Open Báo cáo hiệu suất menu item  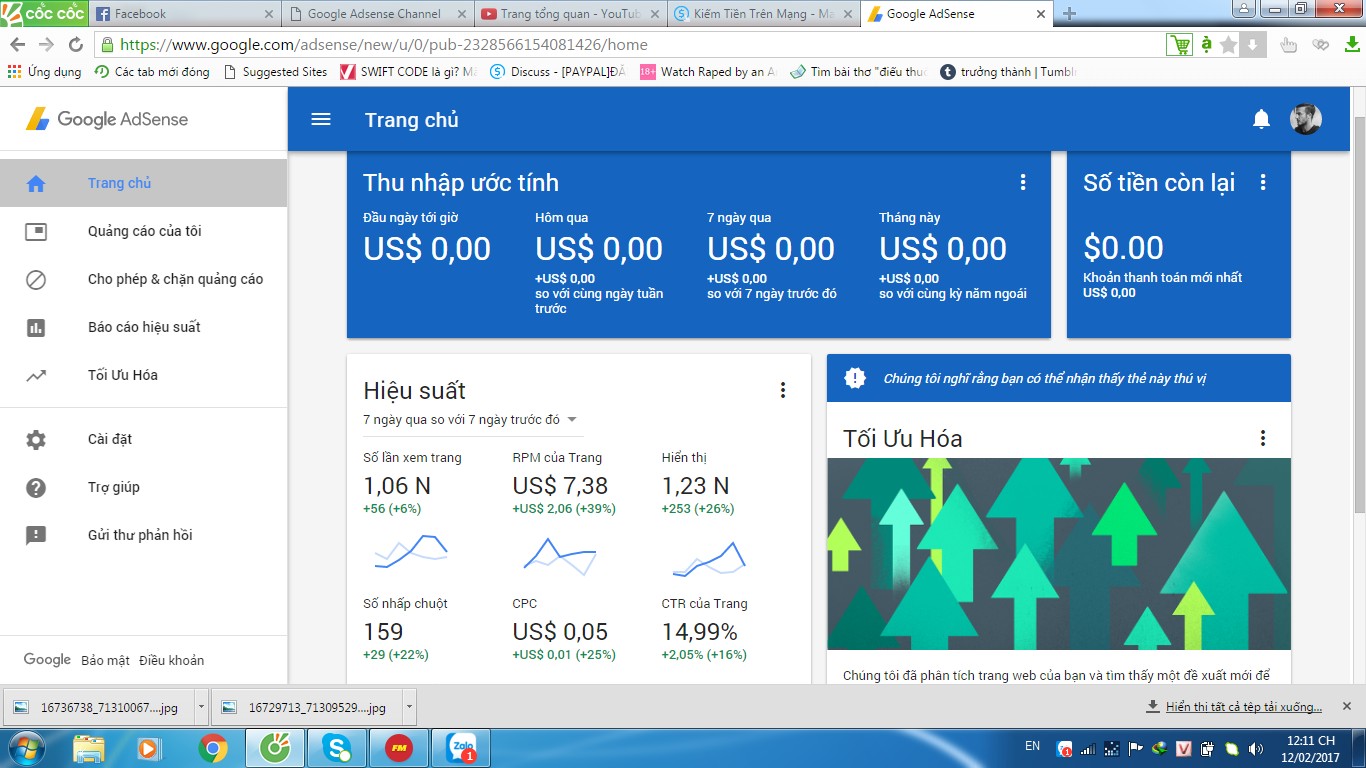click(143, 327)
